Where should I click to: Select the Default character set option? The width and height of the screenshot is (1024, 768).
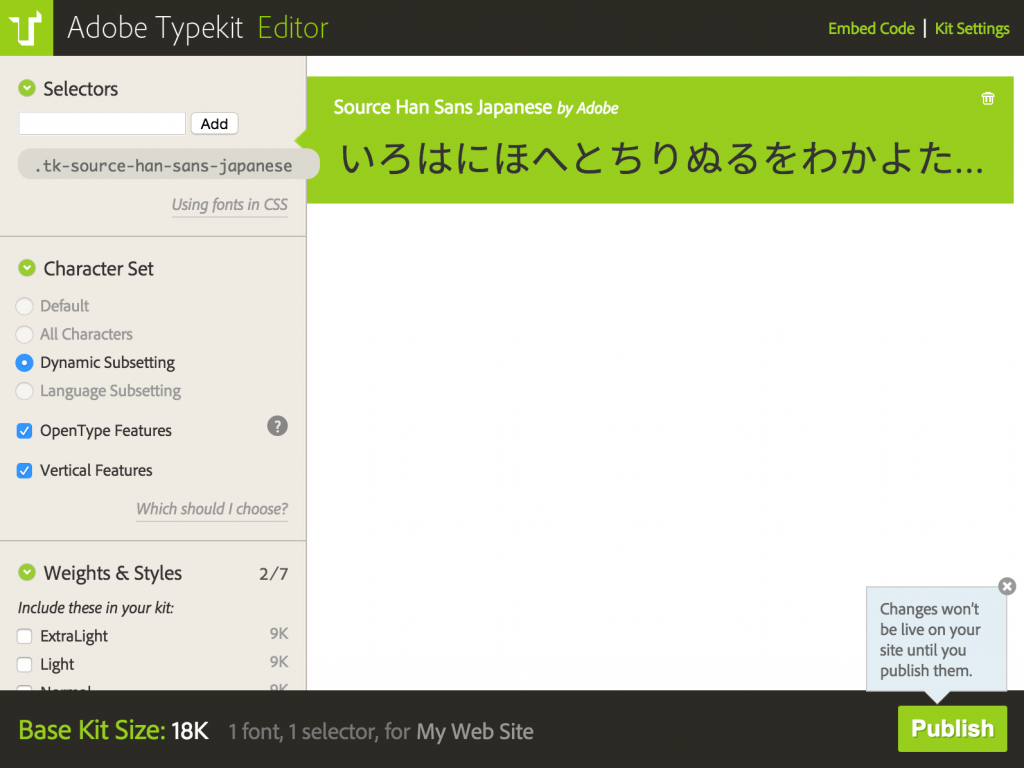23,306
